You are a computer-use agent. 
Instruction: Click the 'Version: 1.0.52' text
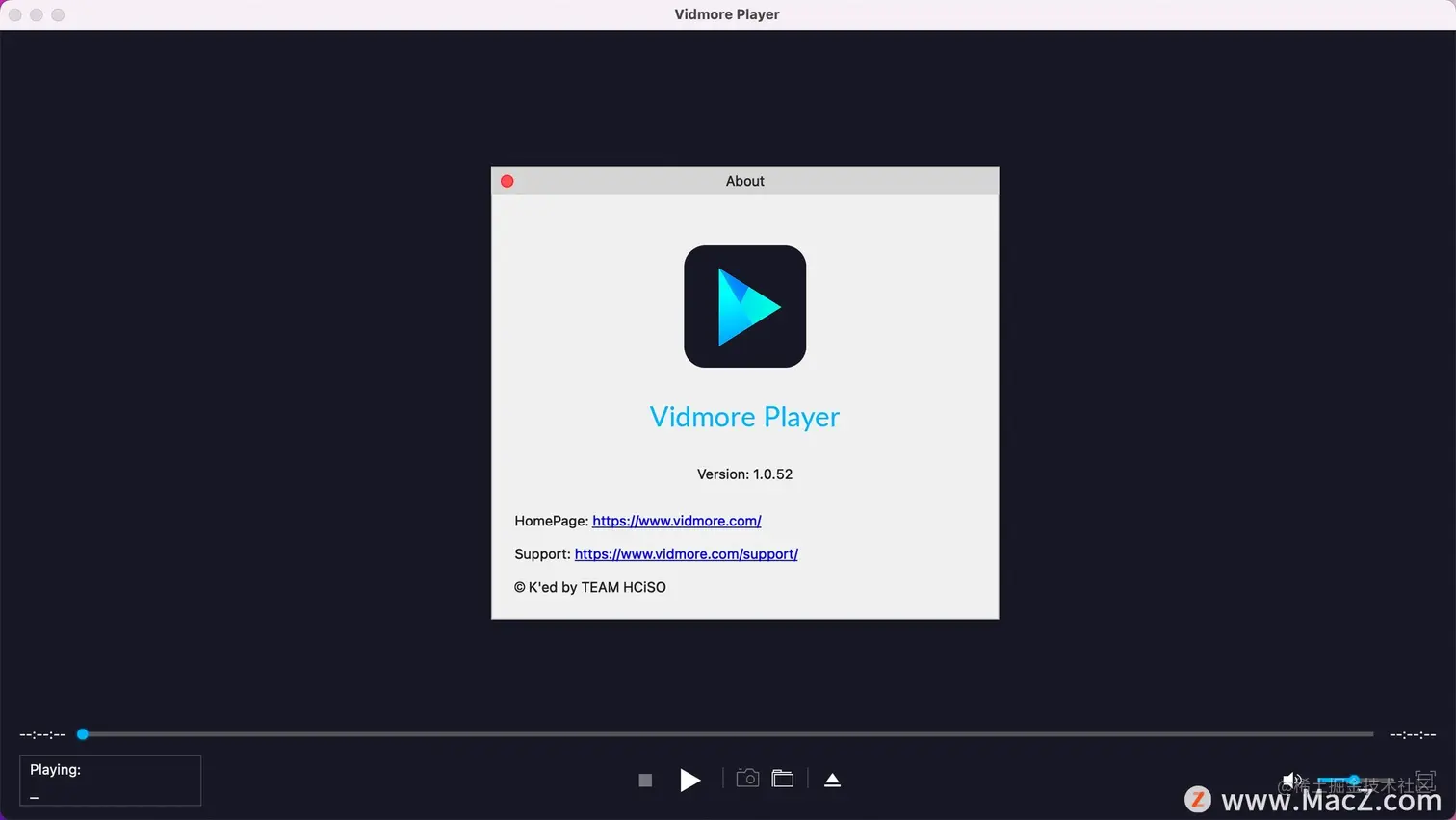(x=745, y=474)
